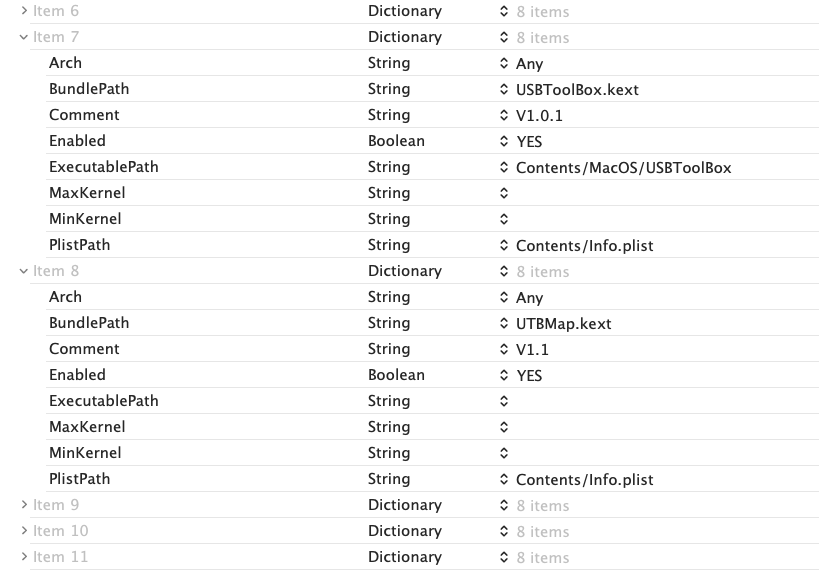819x570 pixels.
Task: Expand the Item 9 dictionary
Action: [x=24, y=505]
